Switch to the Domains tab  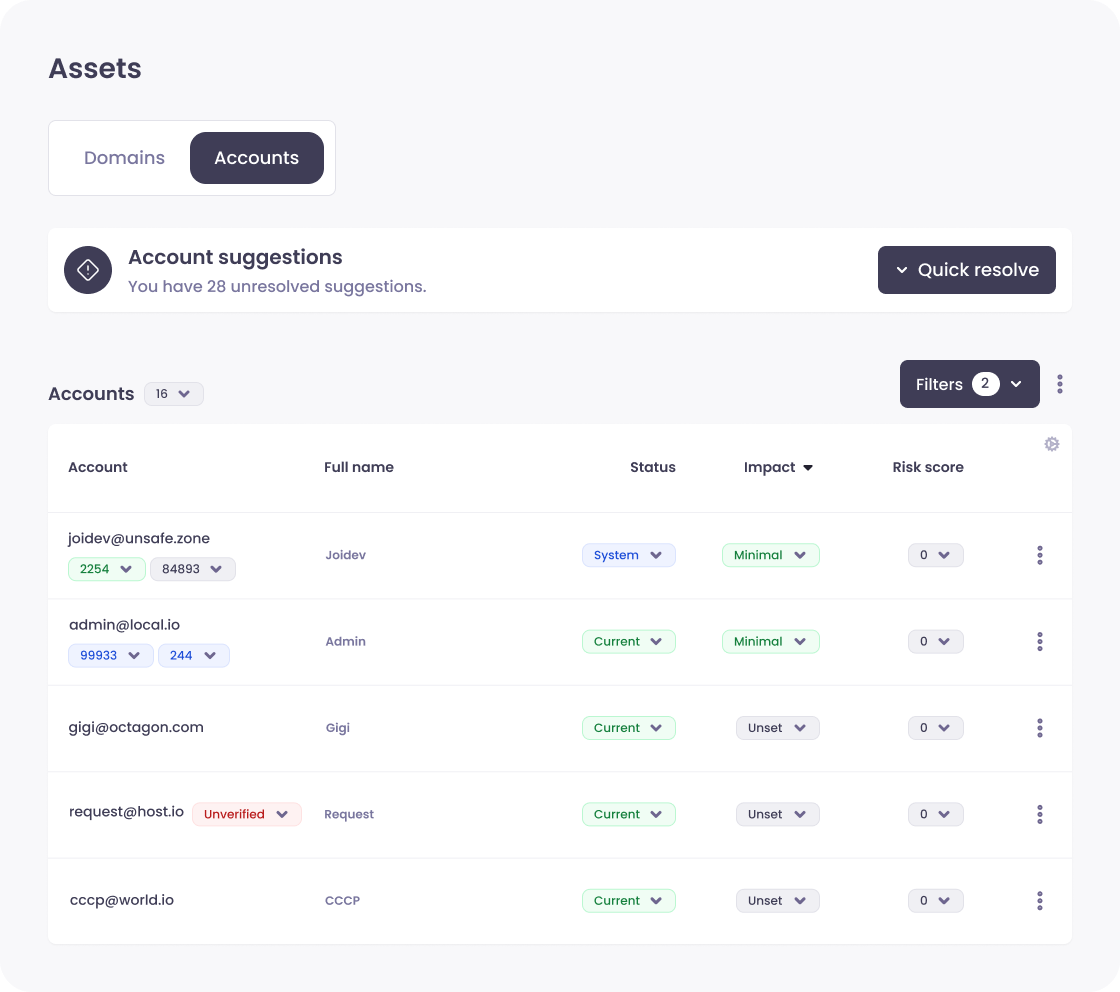(x=124, y=158)
